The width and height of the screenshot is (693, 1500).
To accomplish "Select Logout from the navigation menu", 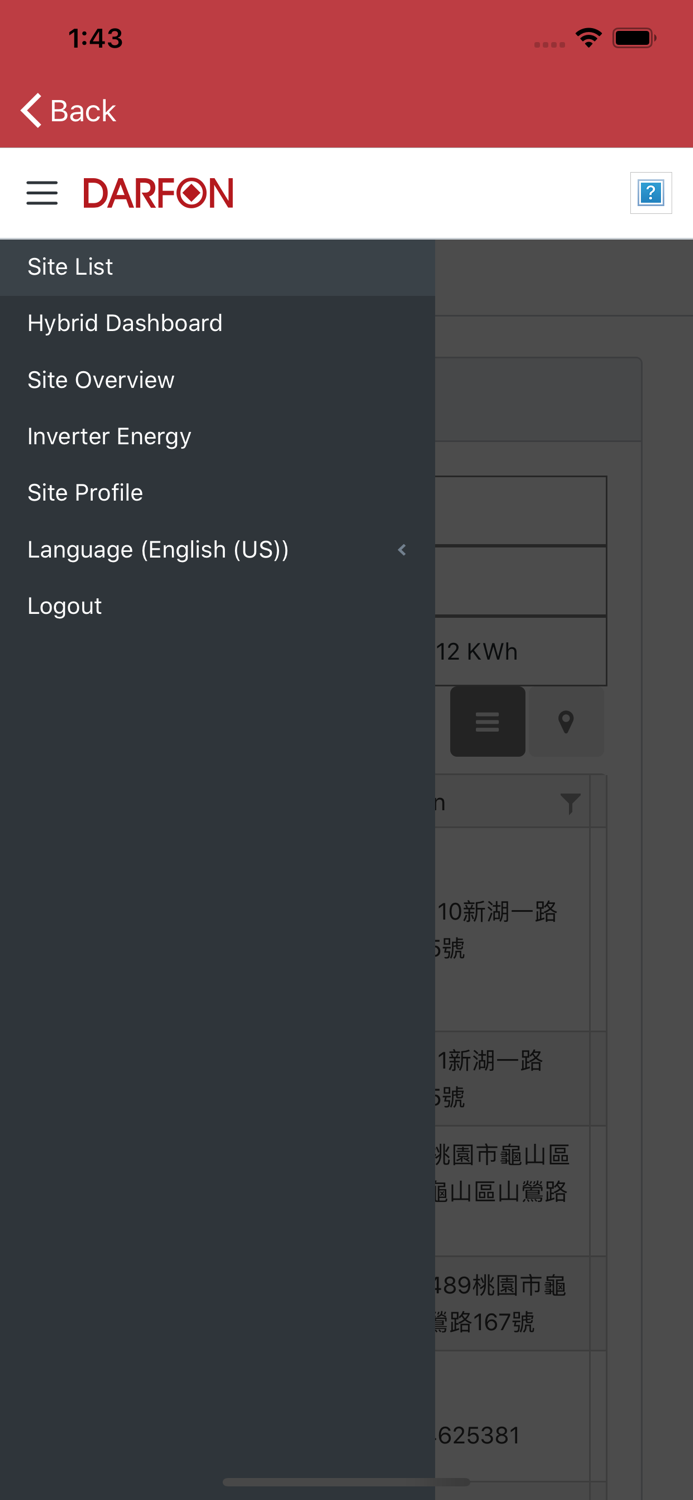I will [x=64, y=605].
